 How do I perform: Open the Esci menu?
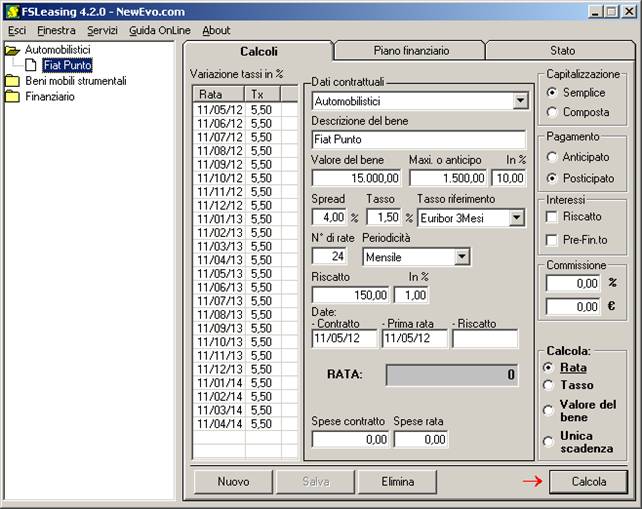point(17,31)
